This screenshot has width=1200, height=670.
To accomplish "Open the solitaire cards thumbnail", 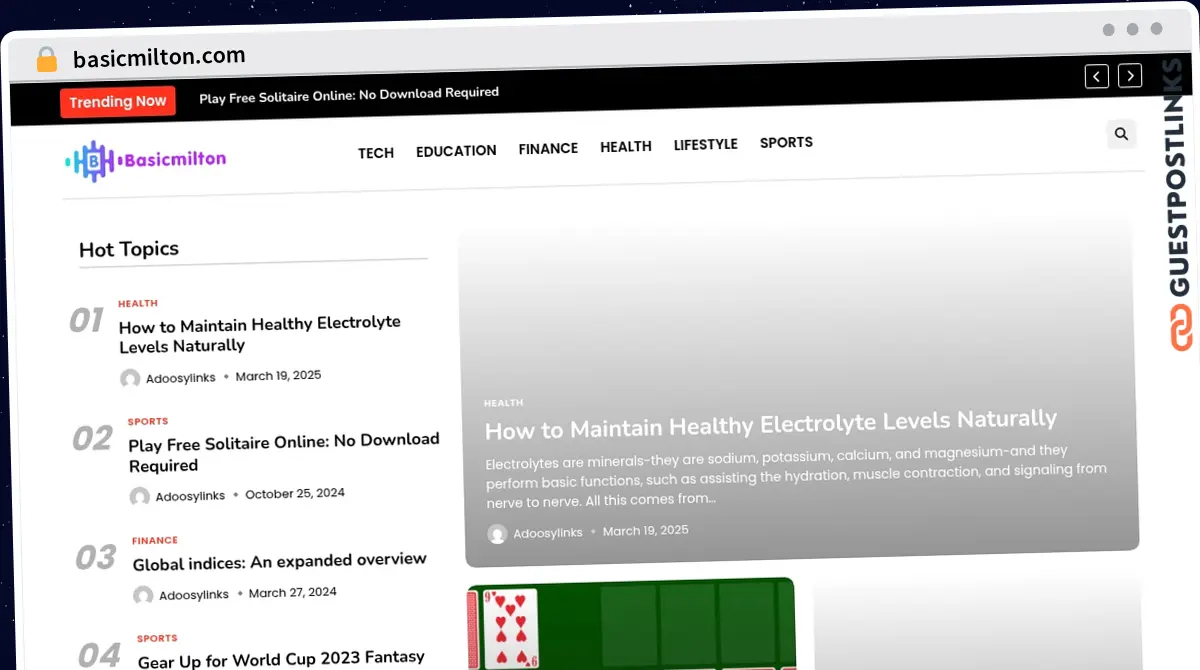I will [630, 625].
